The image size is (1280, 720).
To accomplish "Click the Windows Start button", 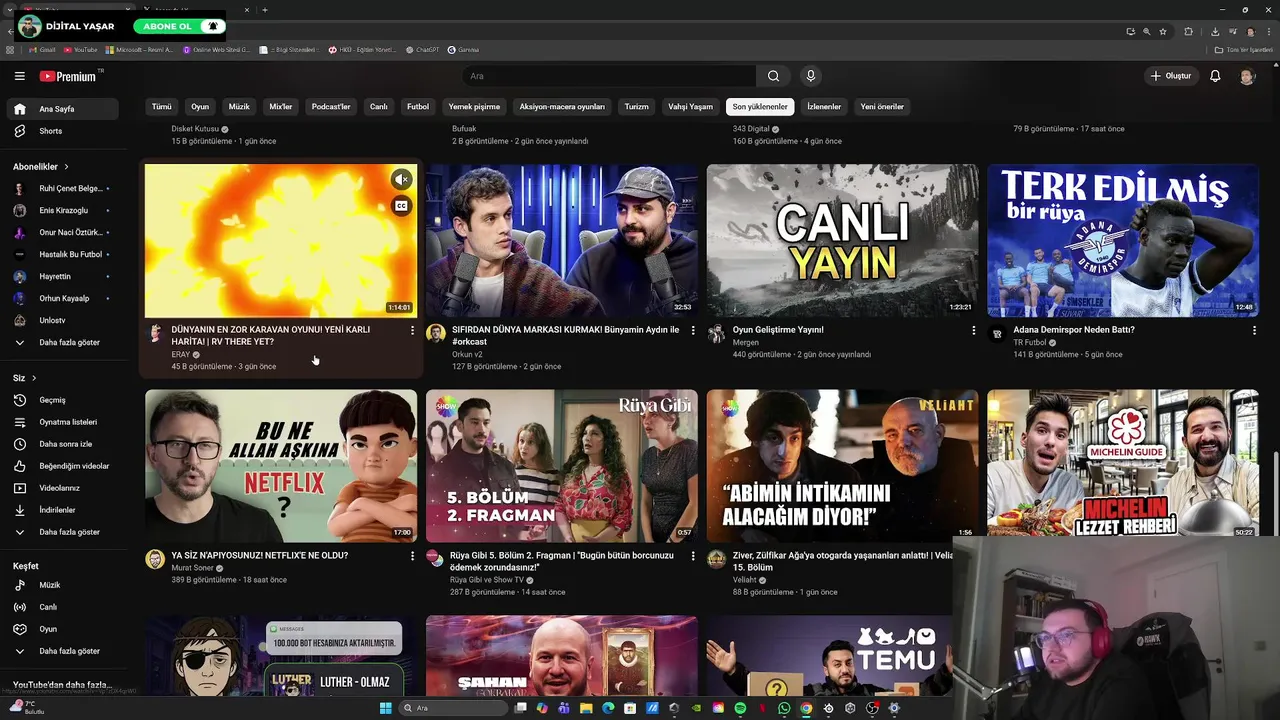I will click(x=386, y=708).
